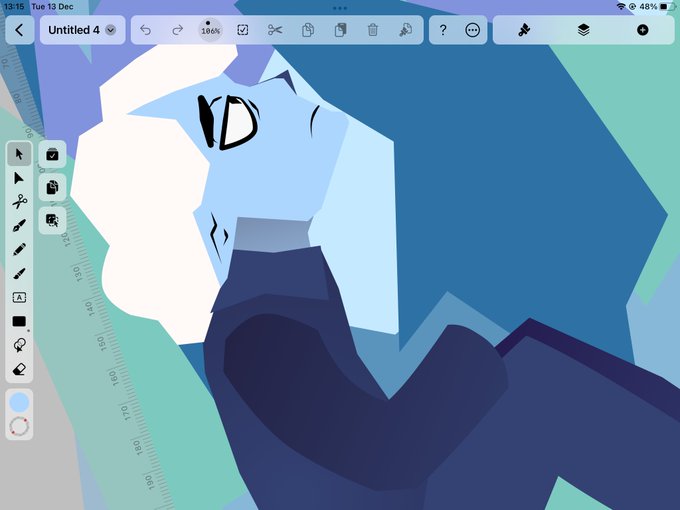Select the Pencil tool
This screenshot has height=510, width=680.
[19, 249]
